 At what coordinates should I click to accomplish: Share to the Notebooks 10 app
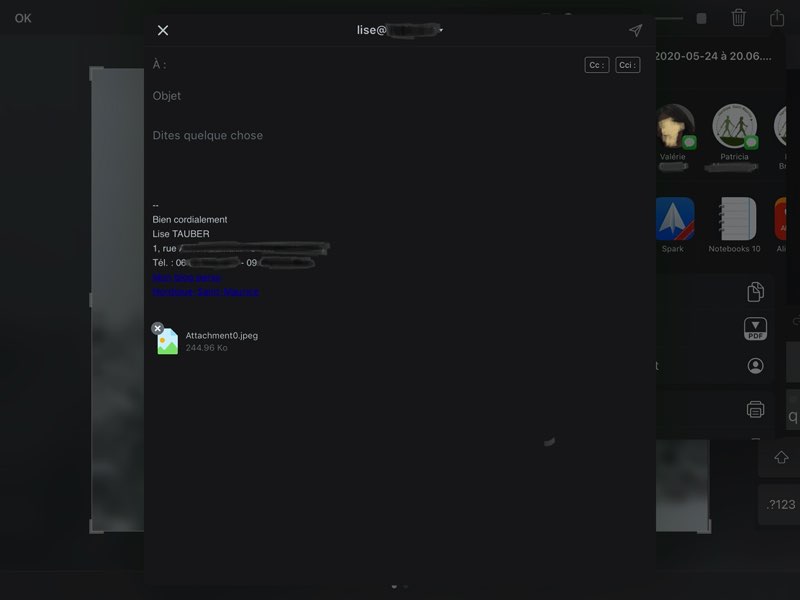(734, 218)
